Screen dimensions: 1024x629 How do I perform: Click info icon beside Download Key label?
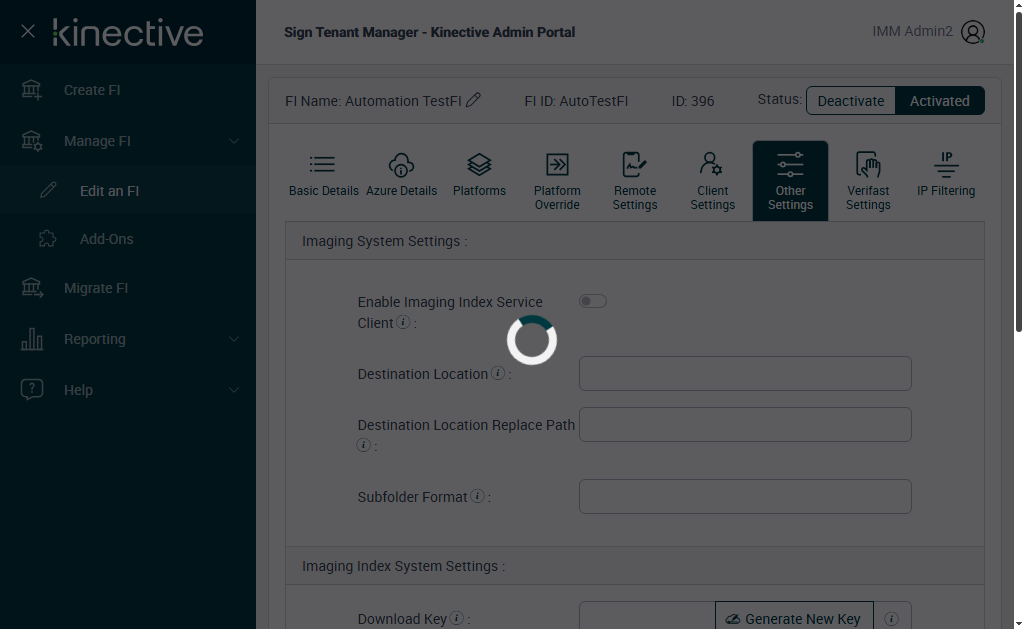click(456, 618)
